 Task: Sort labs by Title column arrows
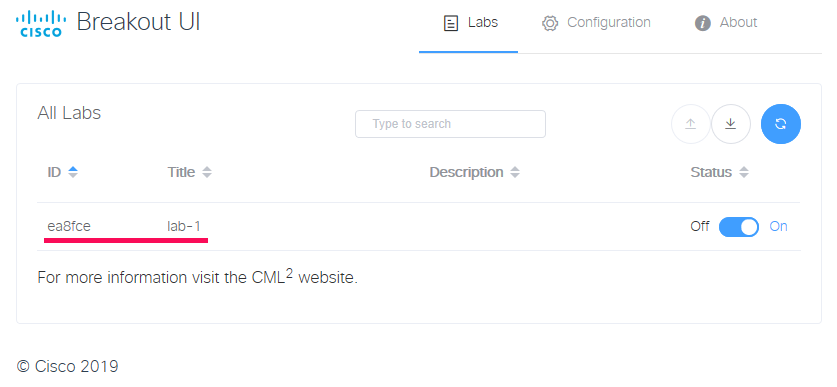[x=207, y=172]
